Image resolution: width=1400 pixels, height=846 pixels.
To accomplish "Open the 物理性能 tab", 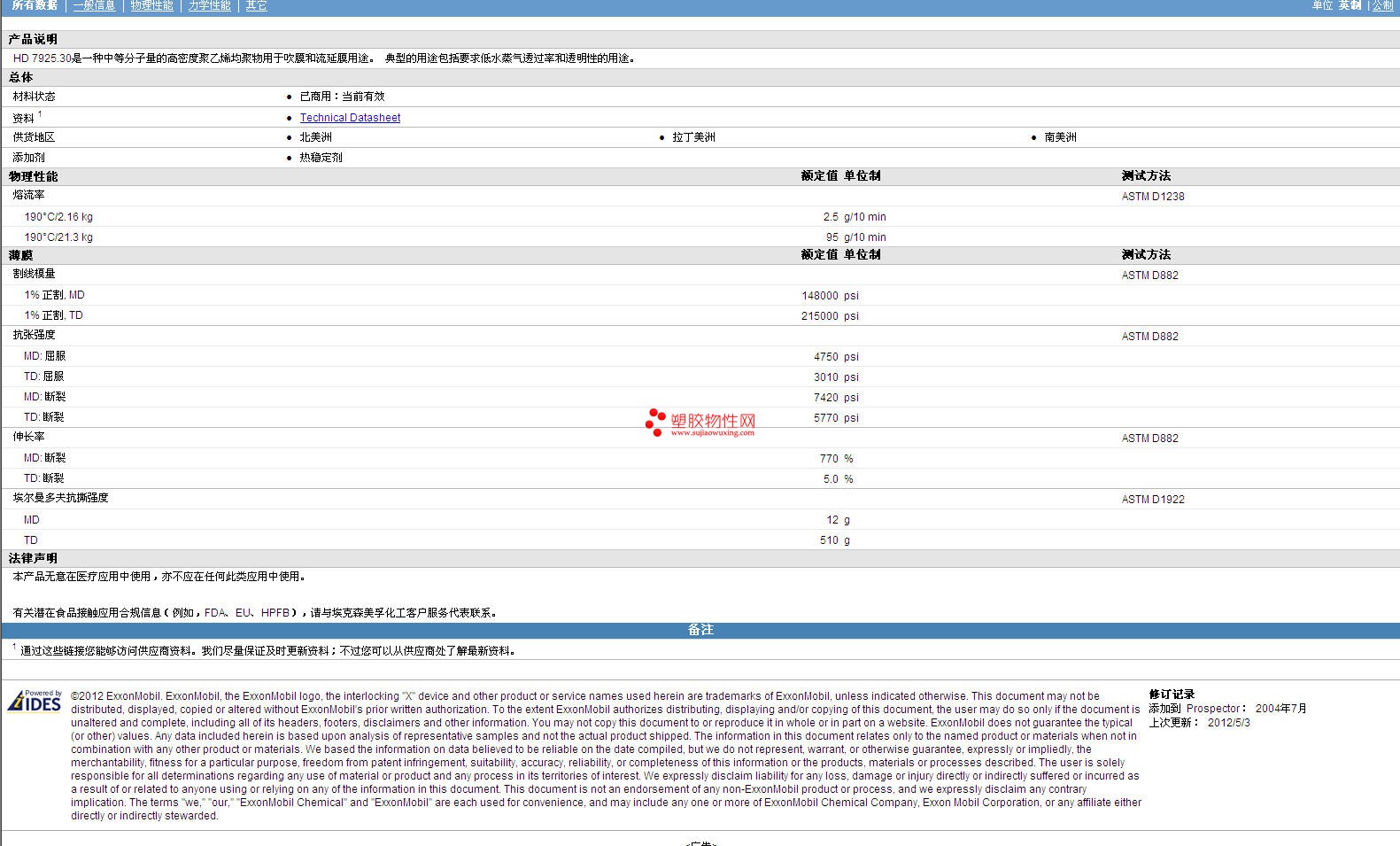I will coord(152,5).
